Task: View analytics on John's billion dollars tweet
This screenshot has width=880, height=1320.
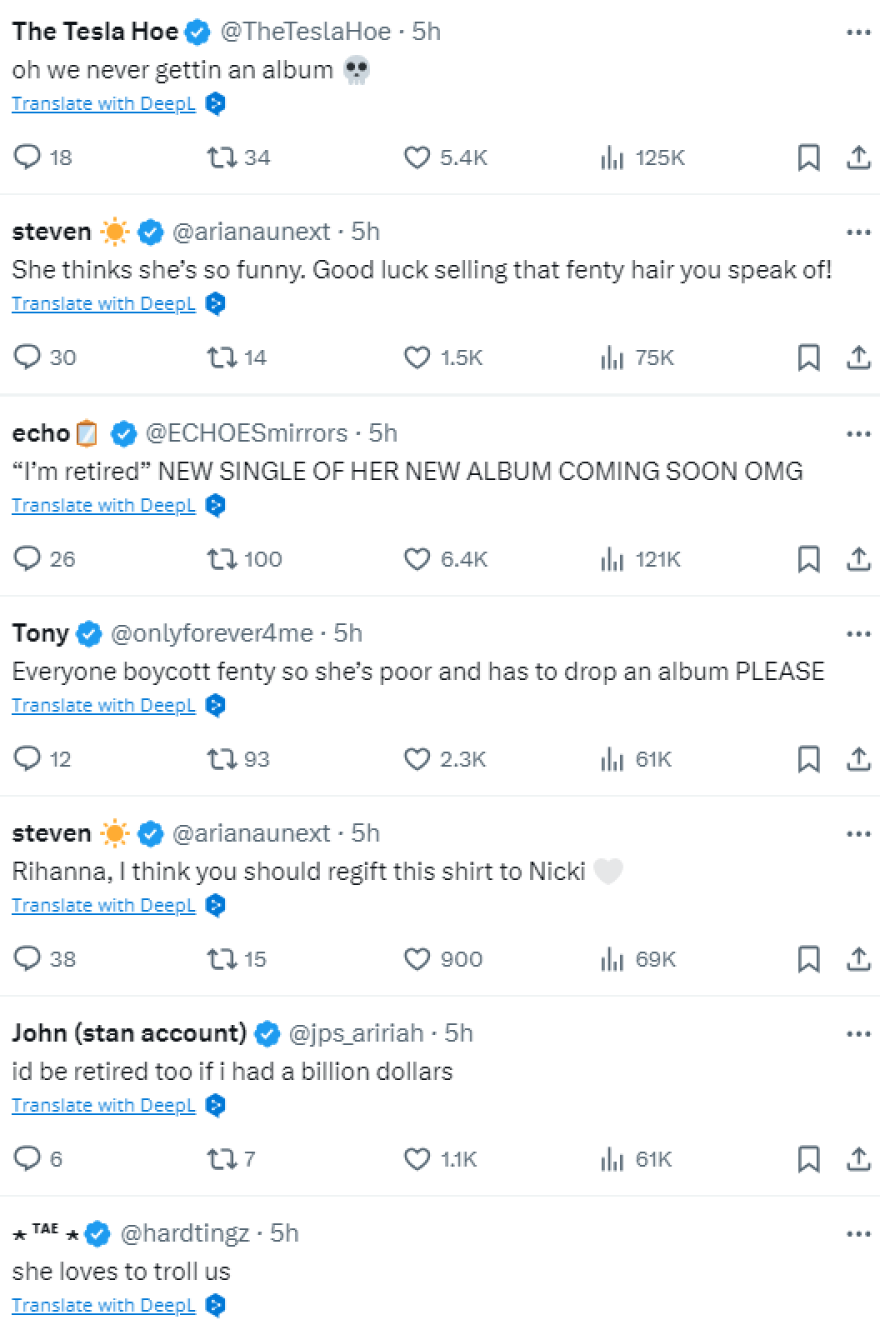Action: coord(612,1159)
